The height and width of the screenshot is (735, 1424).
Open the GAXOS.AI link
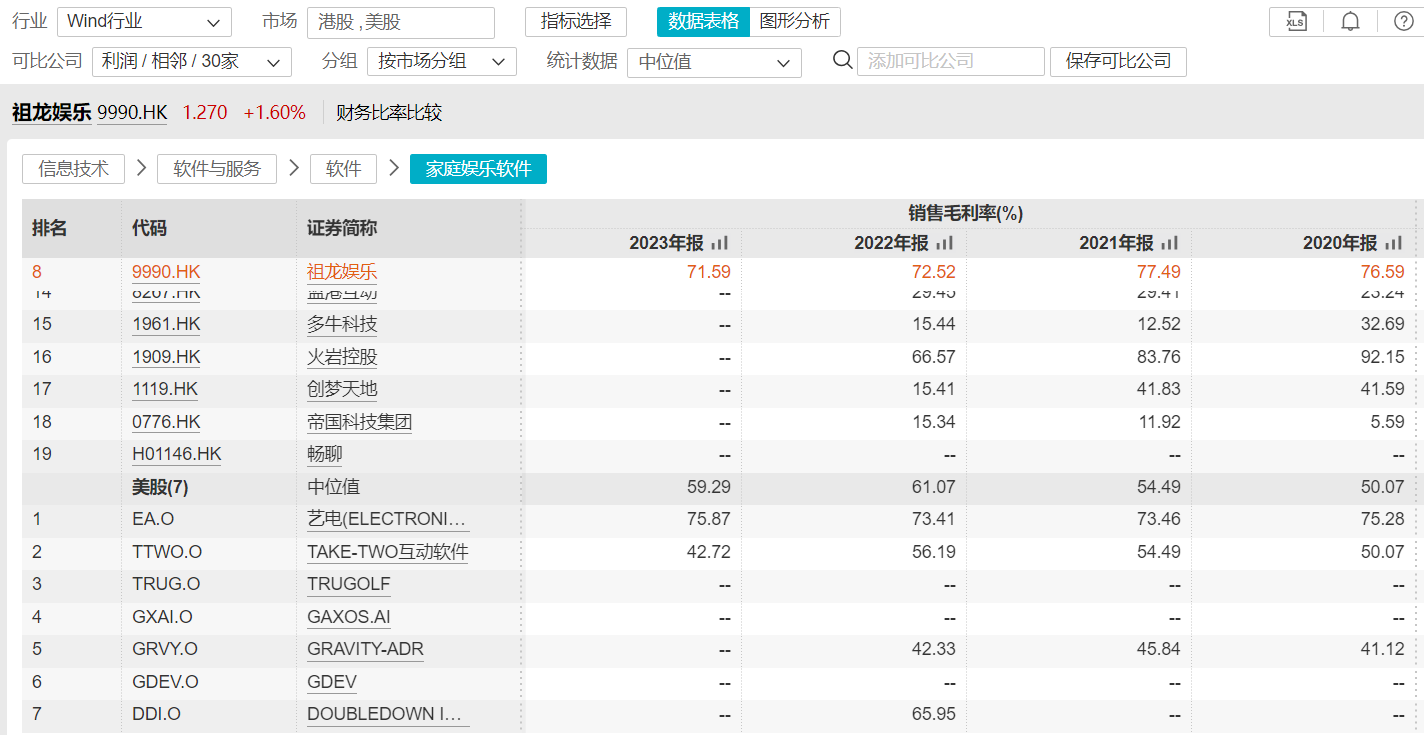pyautogui.click(x=349, y=617)
